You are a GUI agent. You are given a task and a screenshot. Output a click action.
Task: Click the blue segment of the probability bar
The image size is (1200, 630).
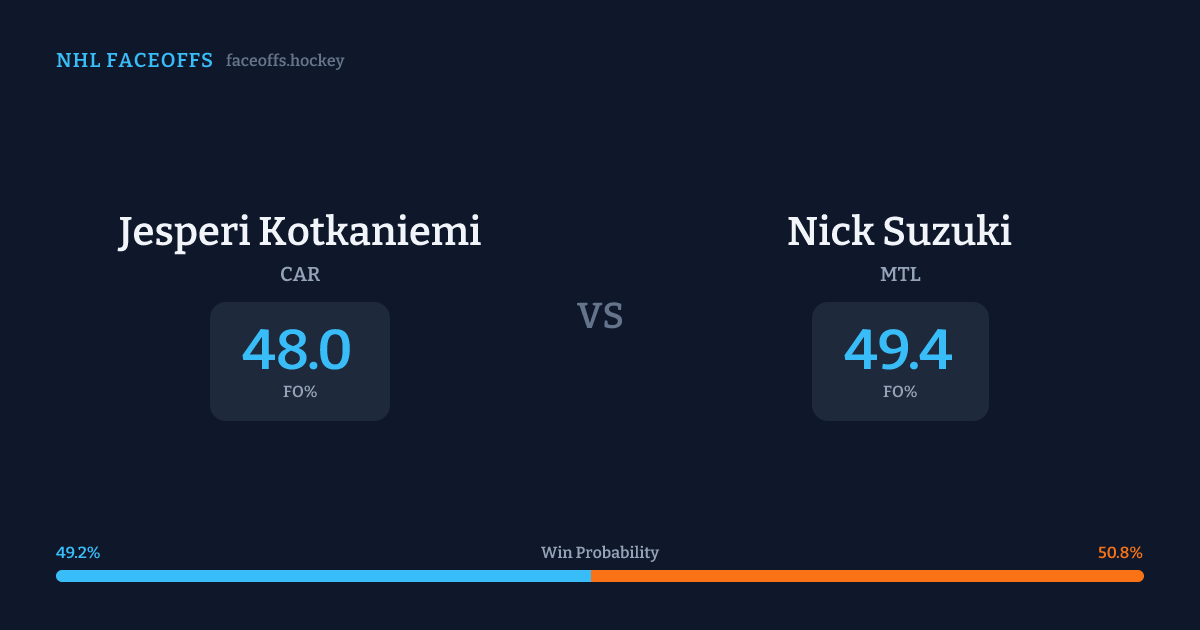coord(320,576)
